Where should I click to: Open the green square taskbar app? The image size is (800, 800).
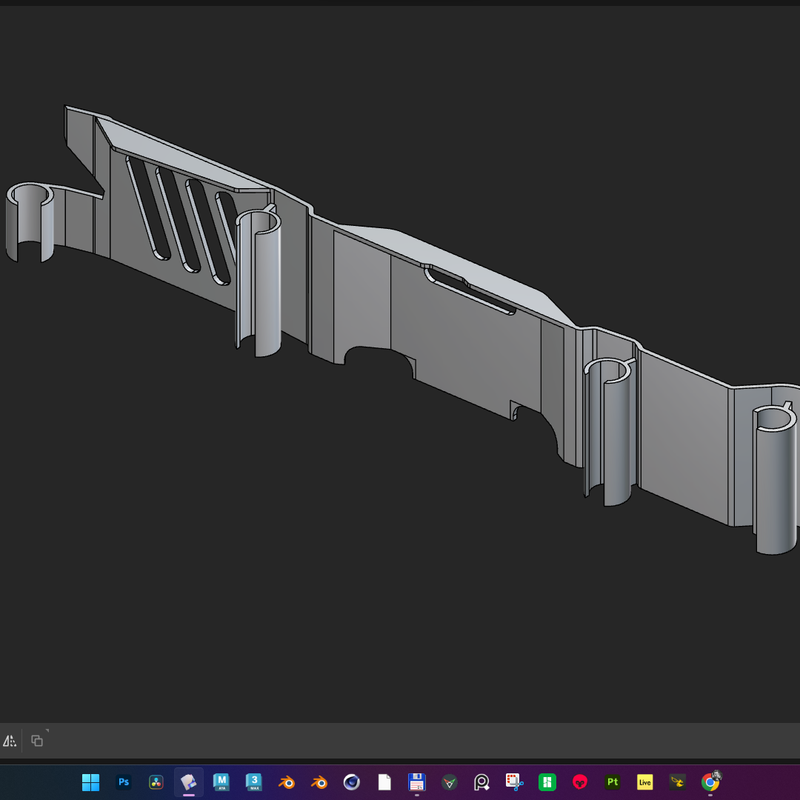pyautogui.click(x=547, y=782)
